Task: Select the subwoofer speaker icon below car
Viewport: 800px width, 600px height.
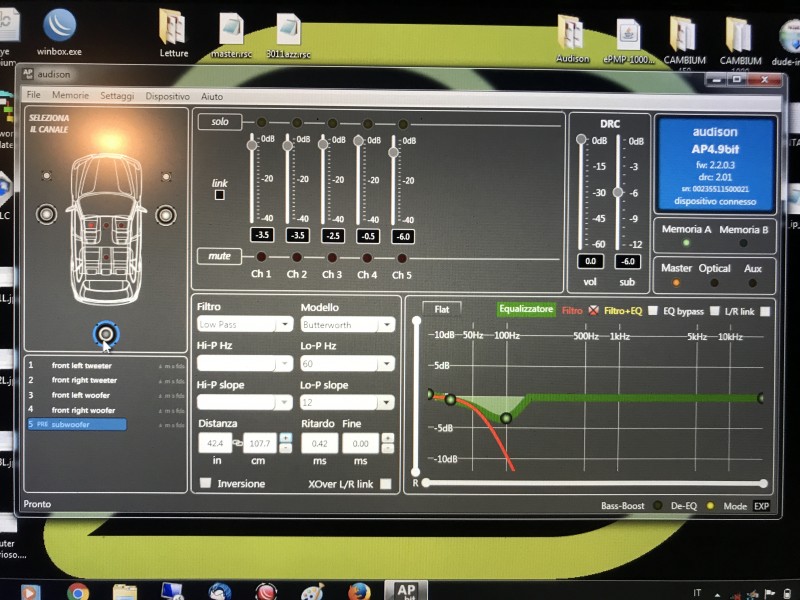Action: click(x=106, y=334)
